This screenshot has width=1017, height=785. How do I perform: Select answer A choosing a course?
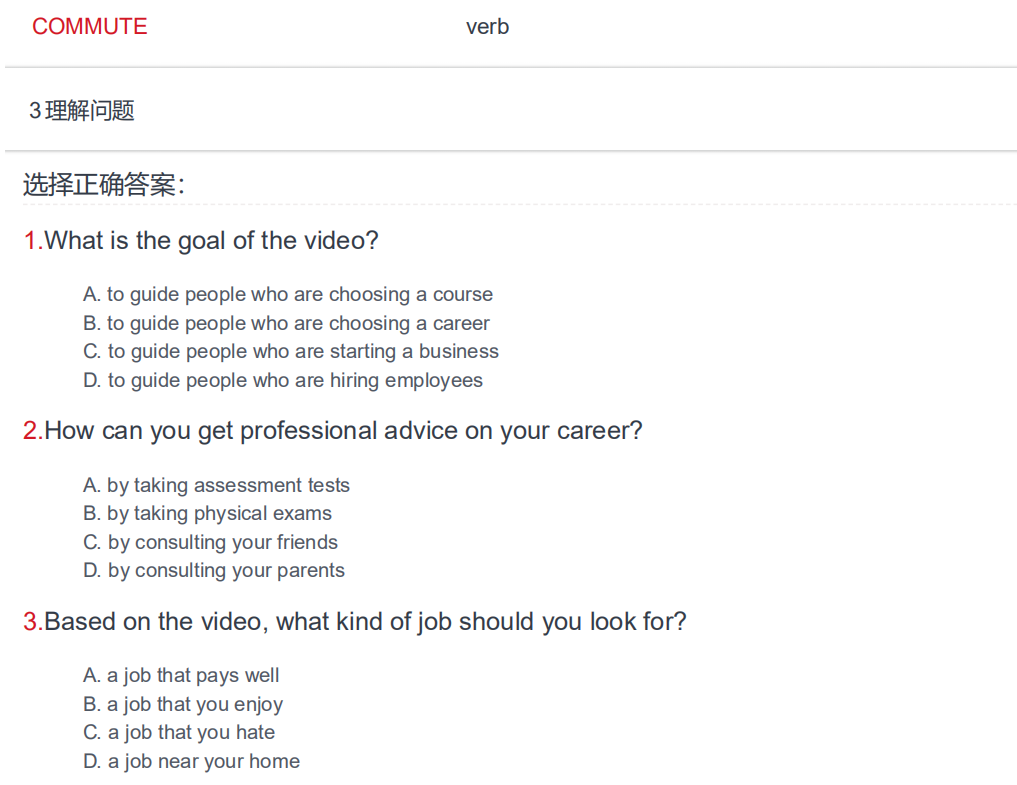coord(288,295)
